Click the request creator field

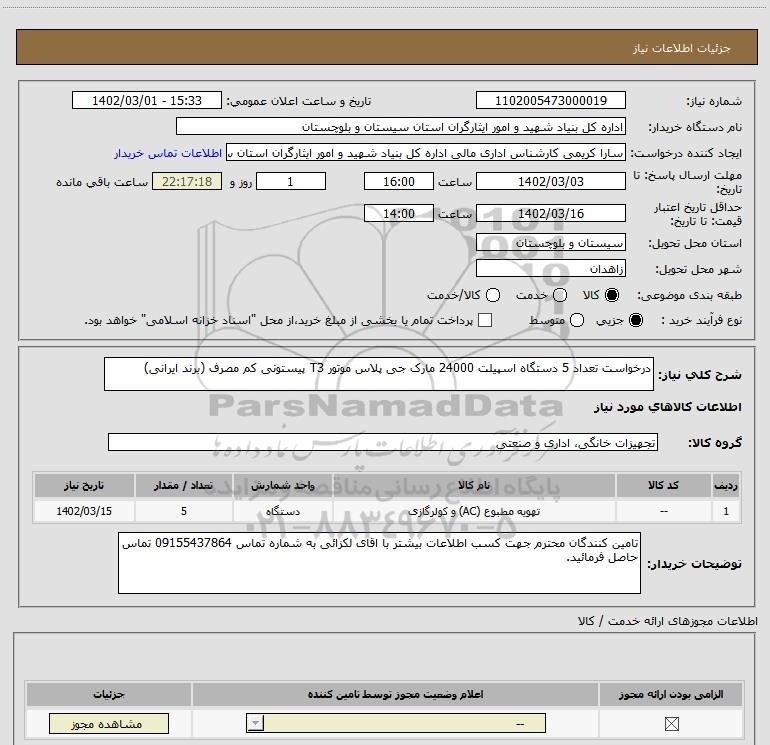pos(426,153)
